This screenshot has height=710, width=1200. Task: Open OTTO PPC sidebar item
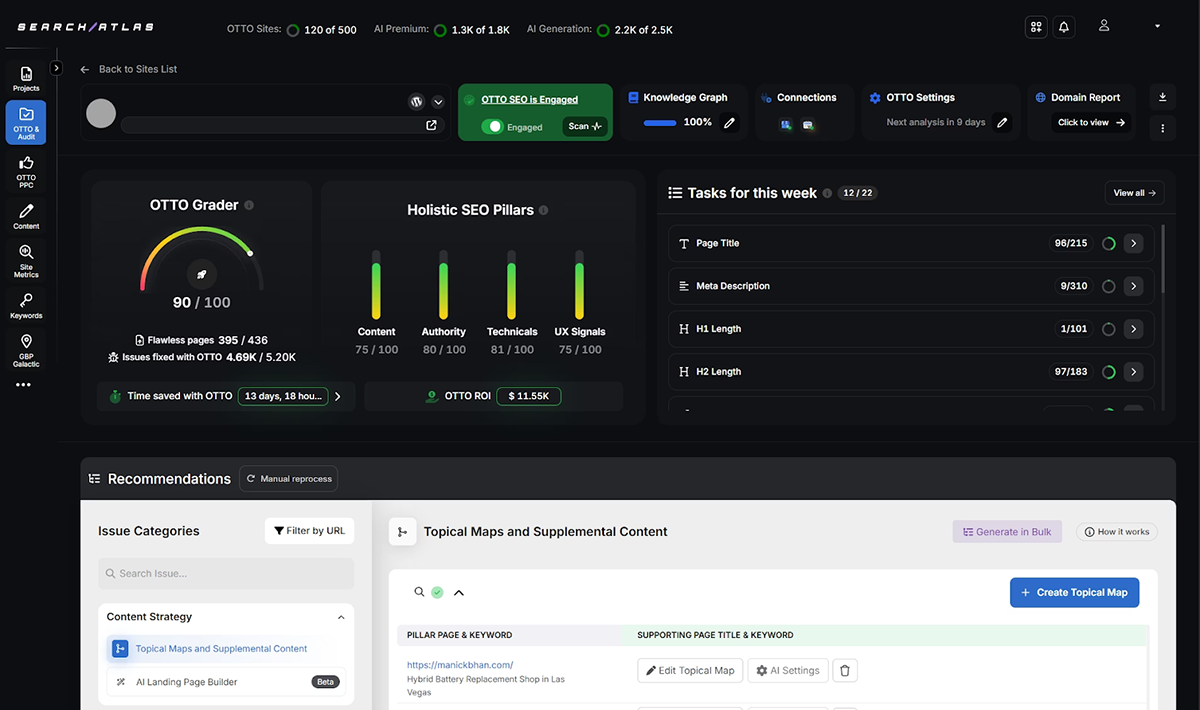pyautogui.click(x=26, y=170)
